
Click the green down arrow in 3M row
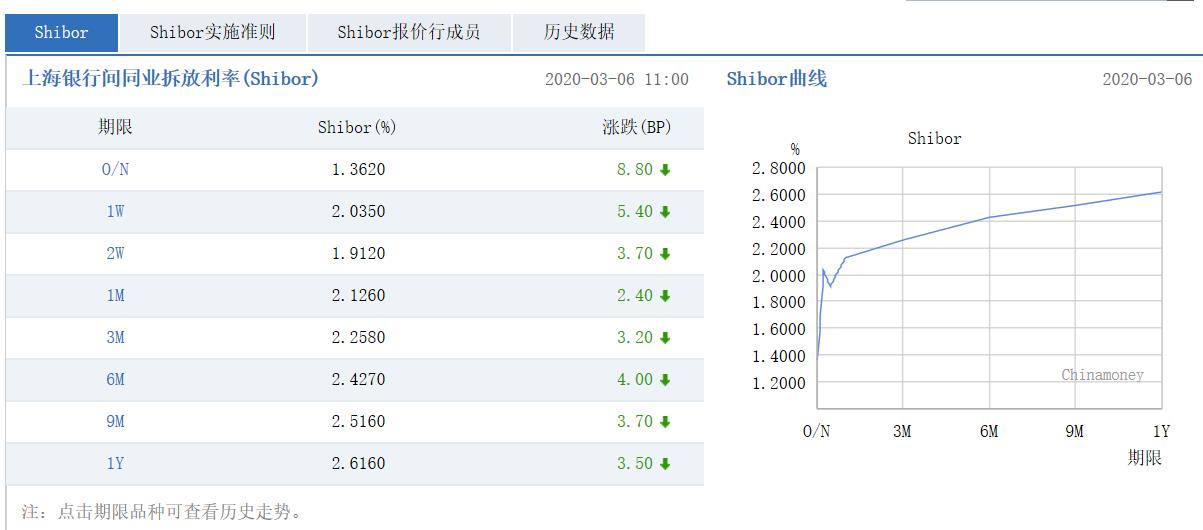pos(665,338)
